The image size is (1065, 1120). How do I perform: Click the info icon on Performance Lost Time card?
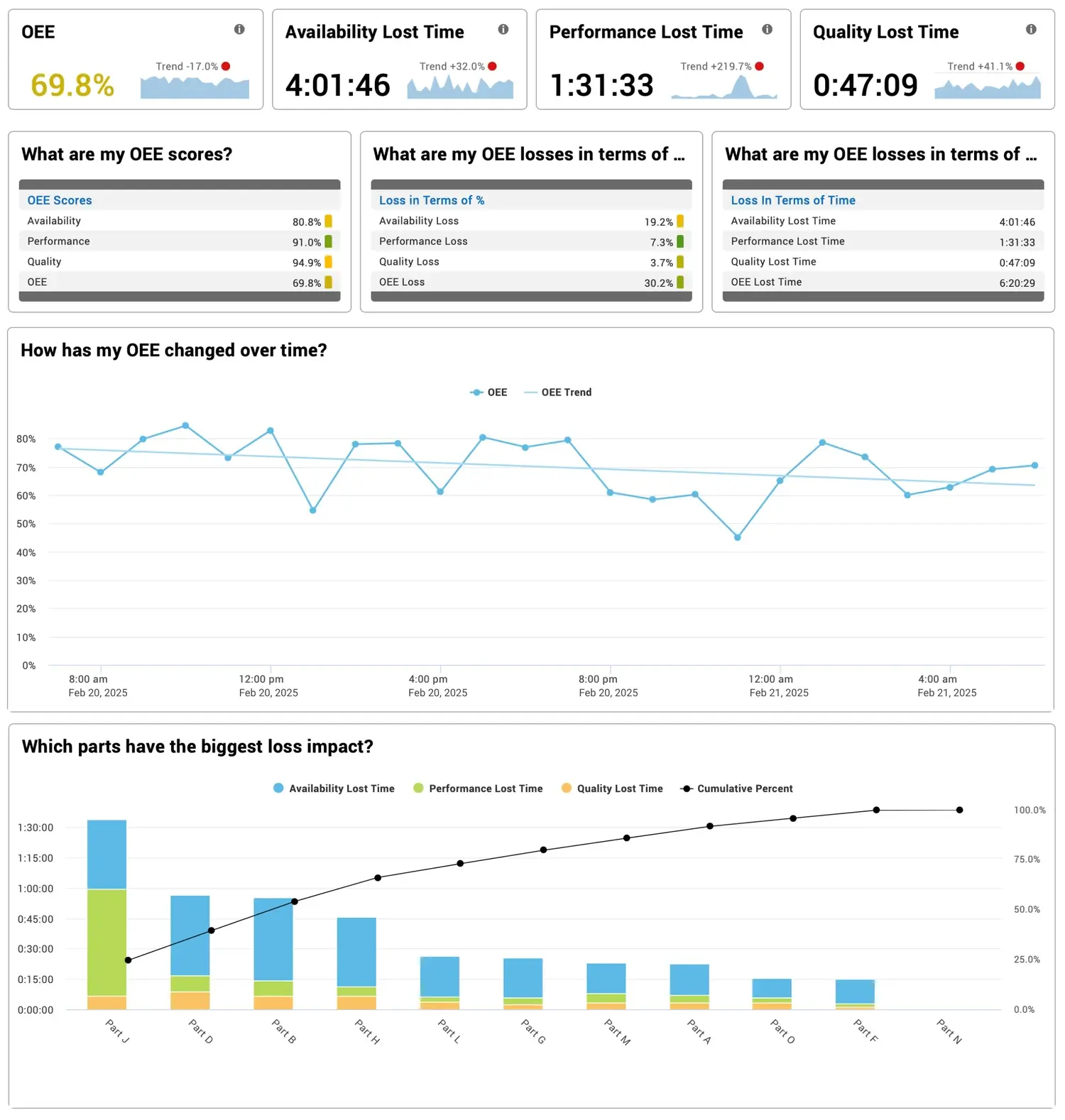(768, 29)
